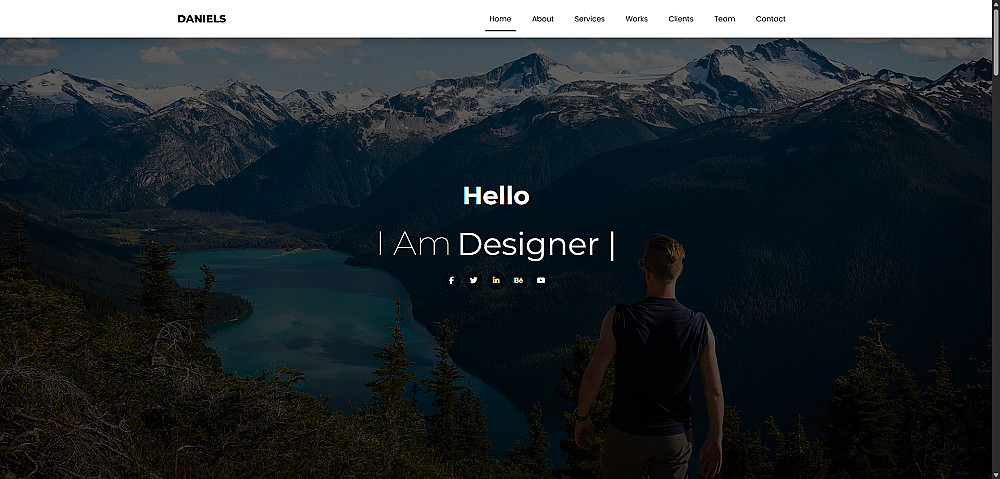Open the Team nav link
Image resolution: width=1000 pixels, height=479 pixels.
point(724,19)
